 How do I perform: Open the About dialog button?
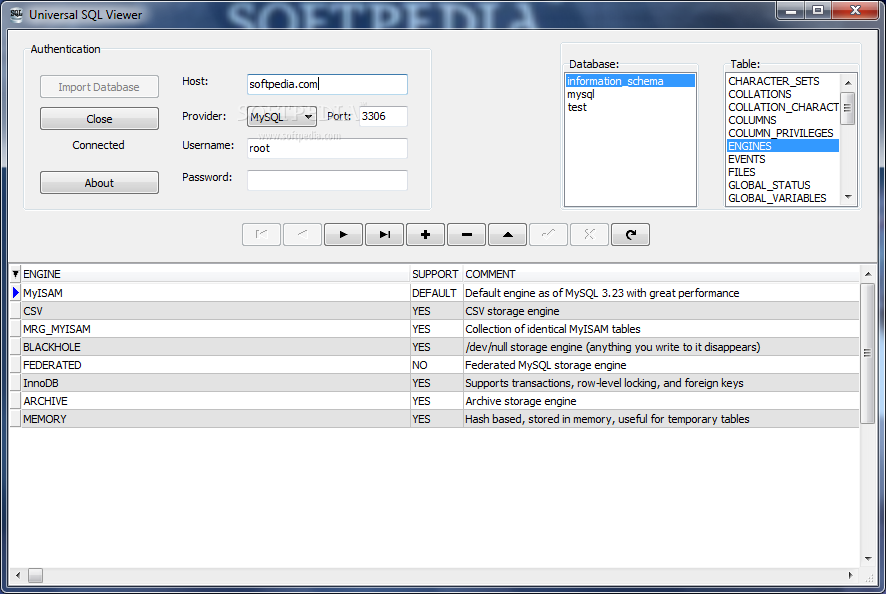(99, 183)
